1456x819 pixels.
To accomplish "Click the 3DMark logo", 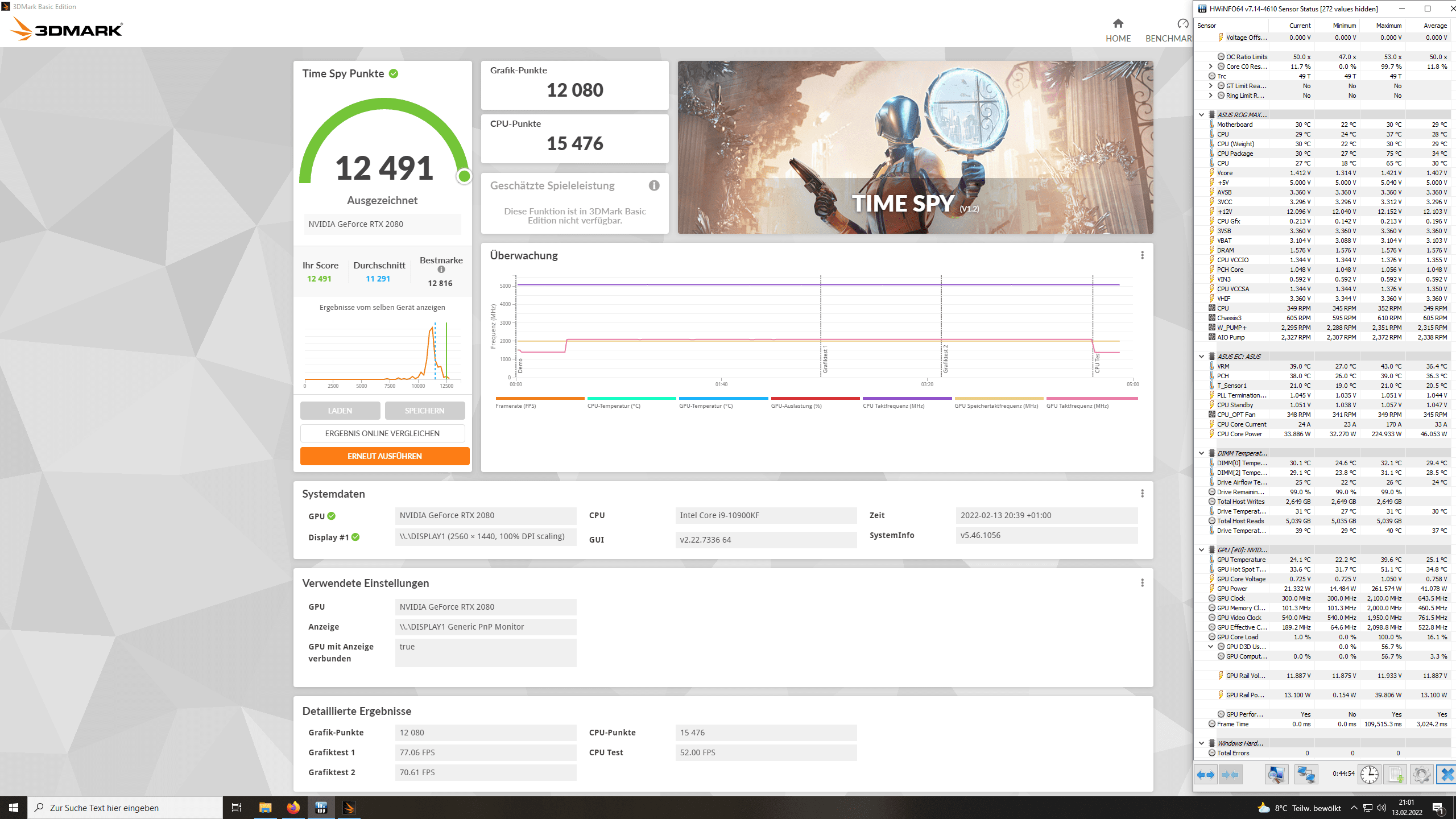I will (67, 28).
